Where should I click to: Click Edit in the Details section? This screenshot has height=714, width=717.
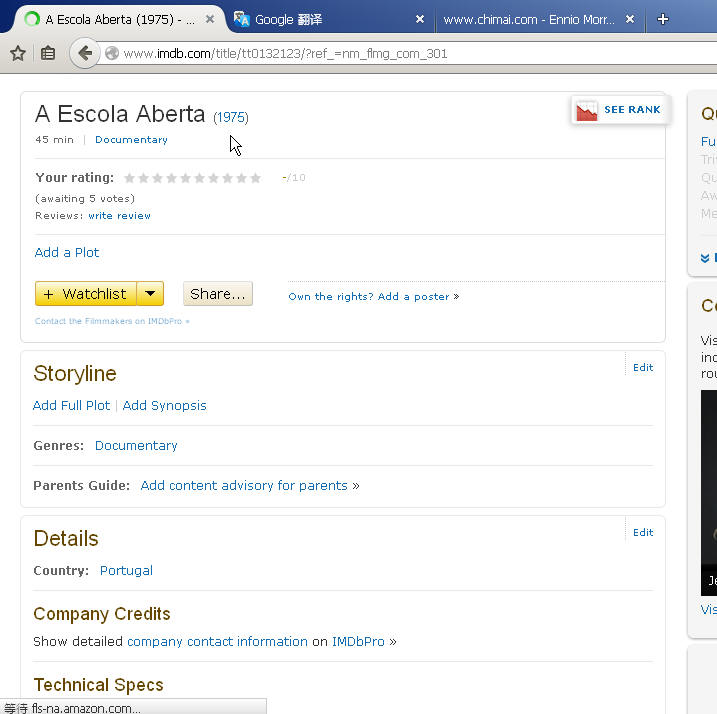(x=643, y=533)
